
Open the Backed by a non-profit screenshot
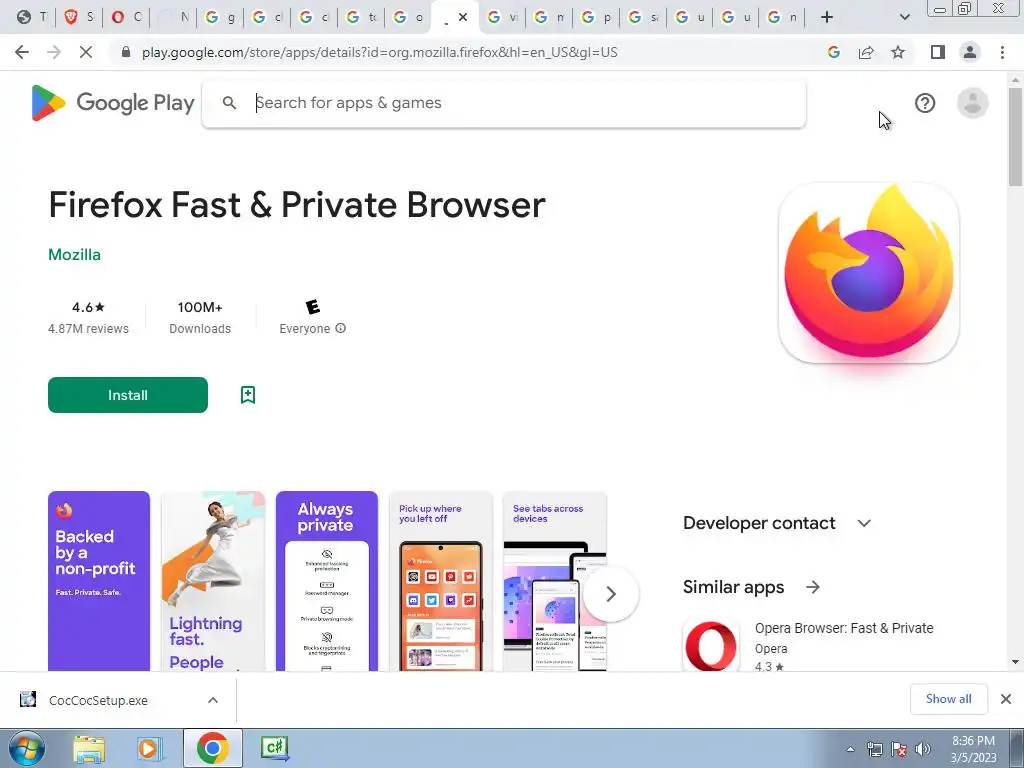pos(99,581)
